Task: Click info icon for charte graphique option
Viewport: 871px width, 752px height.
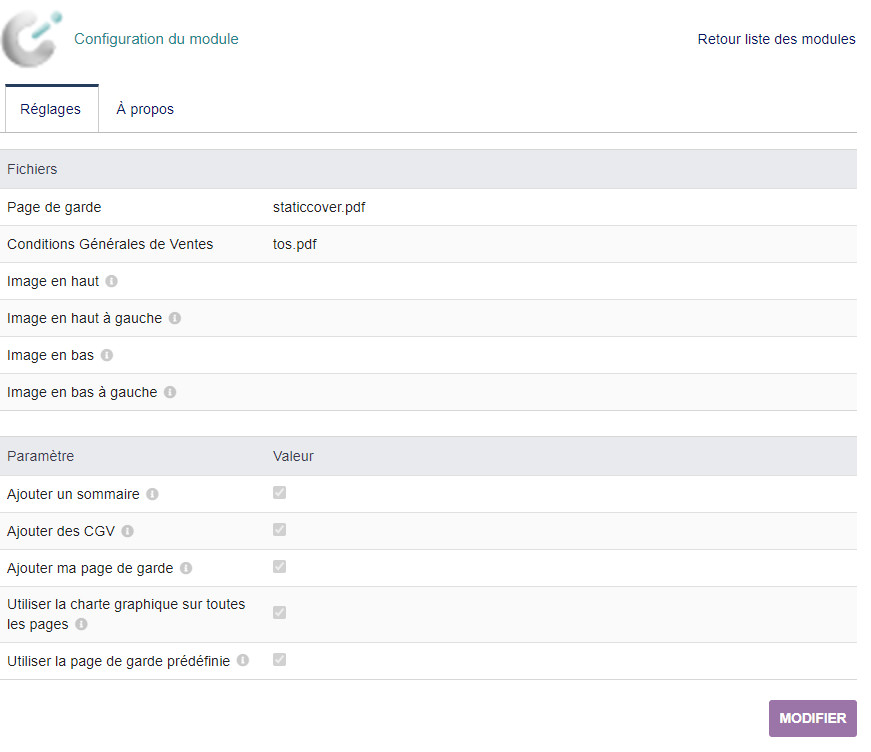Action: click(x=81, y=624)
